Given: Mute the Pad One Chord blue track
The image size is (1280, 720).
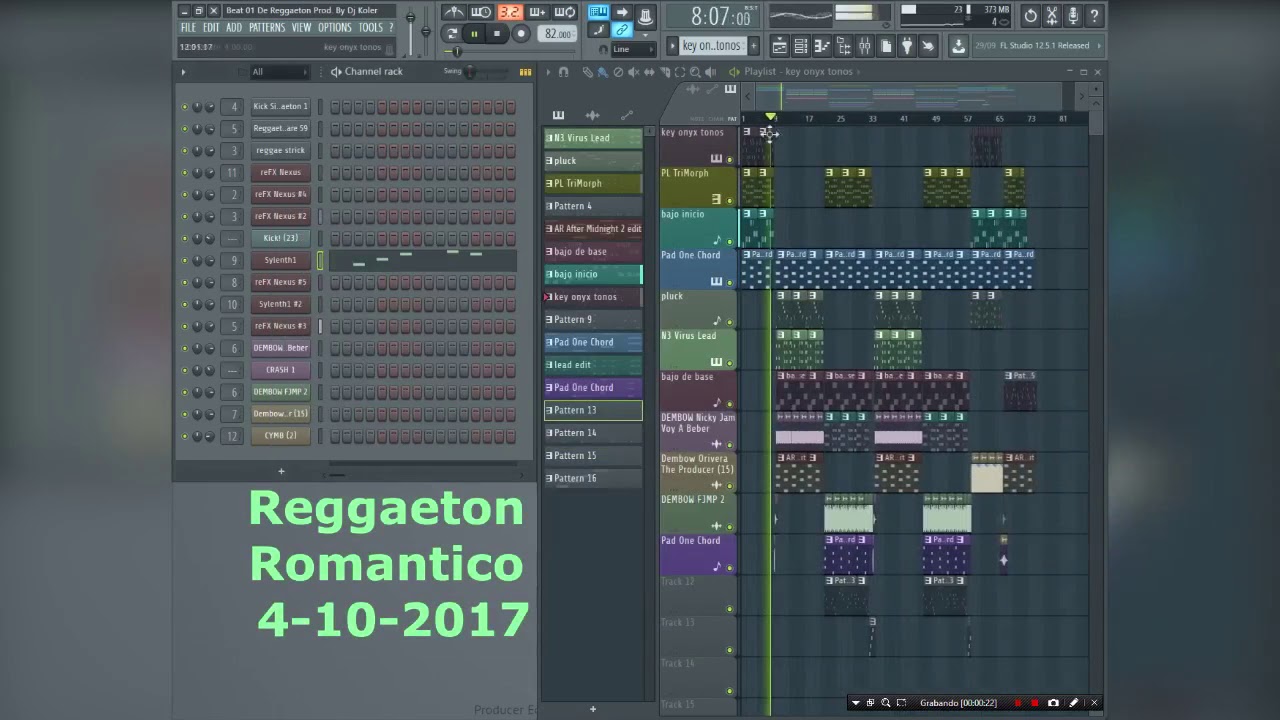Looking at the screenshot, I should click(x=729, y=282).
